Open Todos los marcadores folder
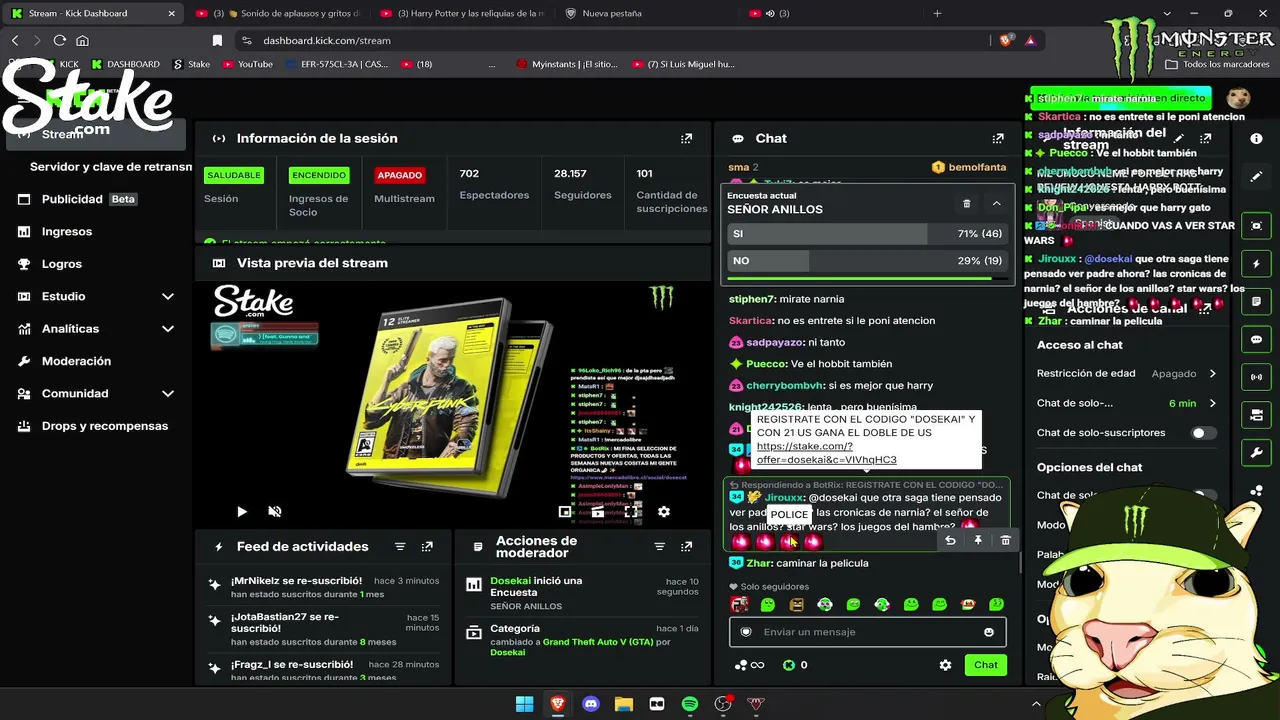This screenshot has width=1280, height=720. [x=1217, y=64]
